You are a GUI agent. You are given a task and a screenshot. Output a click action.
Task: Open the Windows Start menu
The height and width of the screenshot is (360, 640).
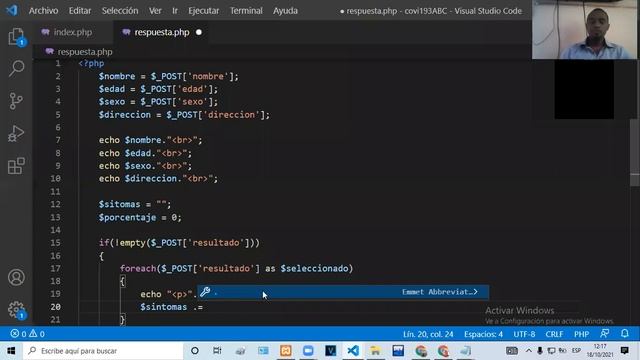[11, 351]
